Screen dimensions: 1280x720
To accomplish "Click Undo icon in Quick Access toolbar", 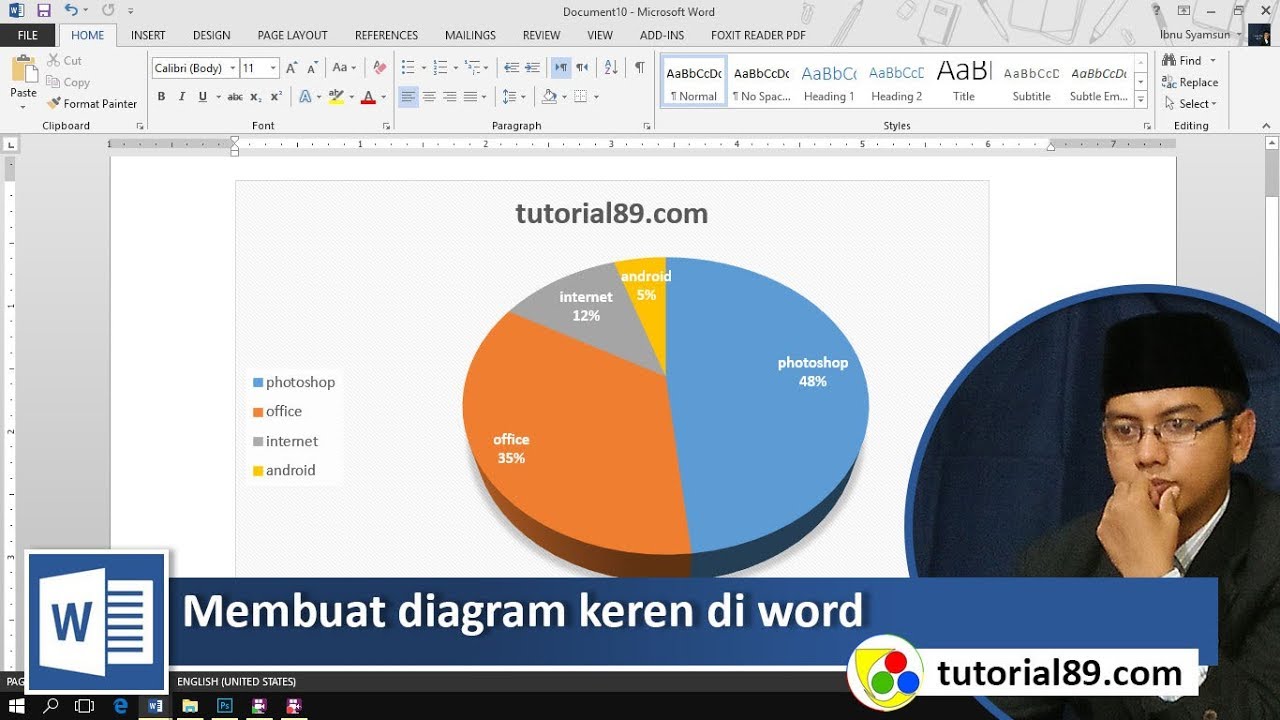I will (70, 10).
